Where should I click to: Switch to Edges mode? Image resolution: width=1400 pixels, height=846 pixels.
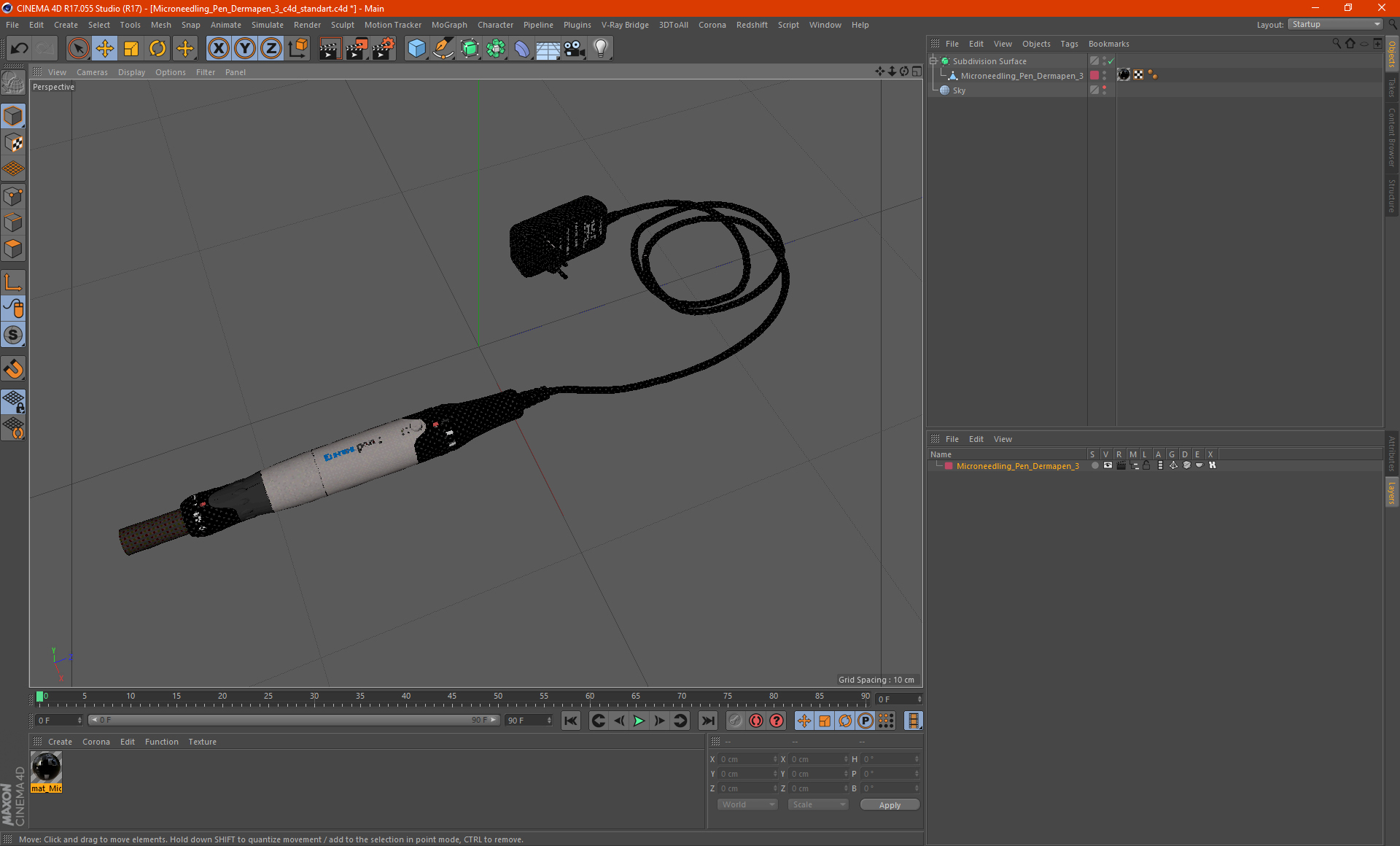[13, 222]
